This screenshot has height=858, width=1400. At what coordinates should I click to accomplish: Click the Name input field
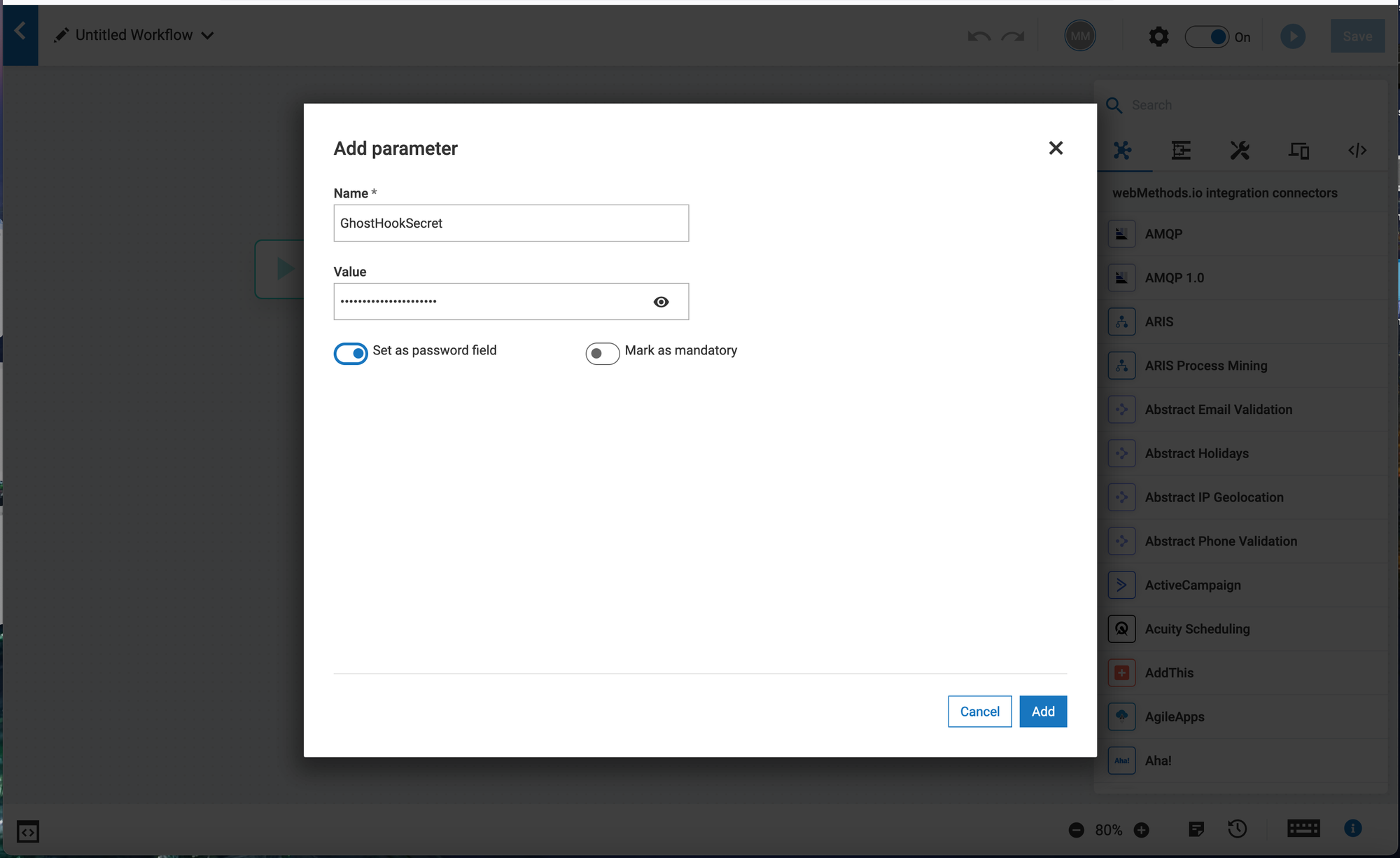pyautogui.click(x=511, y=223)
